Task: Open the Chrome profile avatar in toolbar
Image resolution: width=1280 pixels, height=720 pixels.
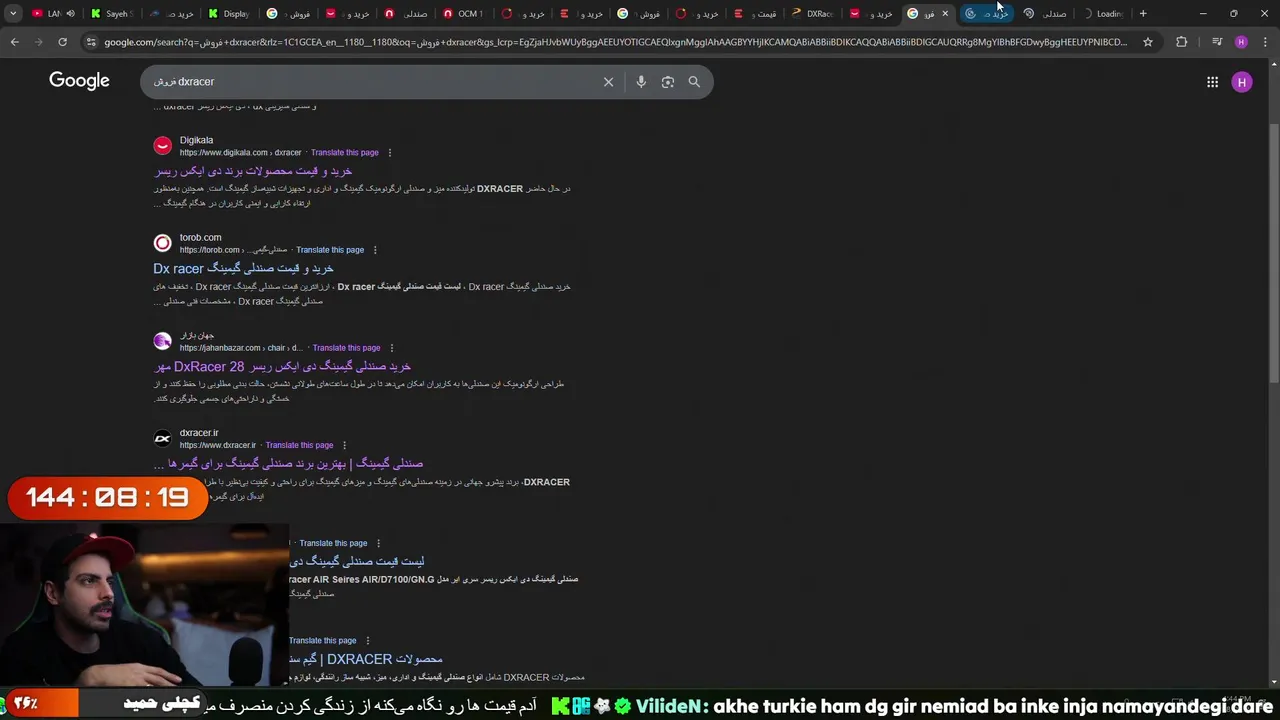Action: [x=1241, y=42]
